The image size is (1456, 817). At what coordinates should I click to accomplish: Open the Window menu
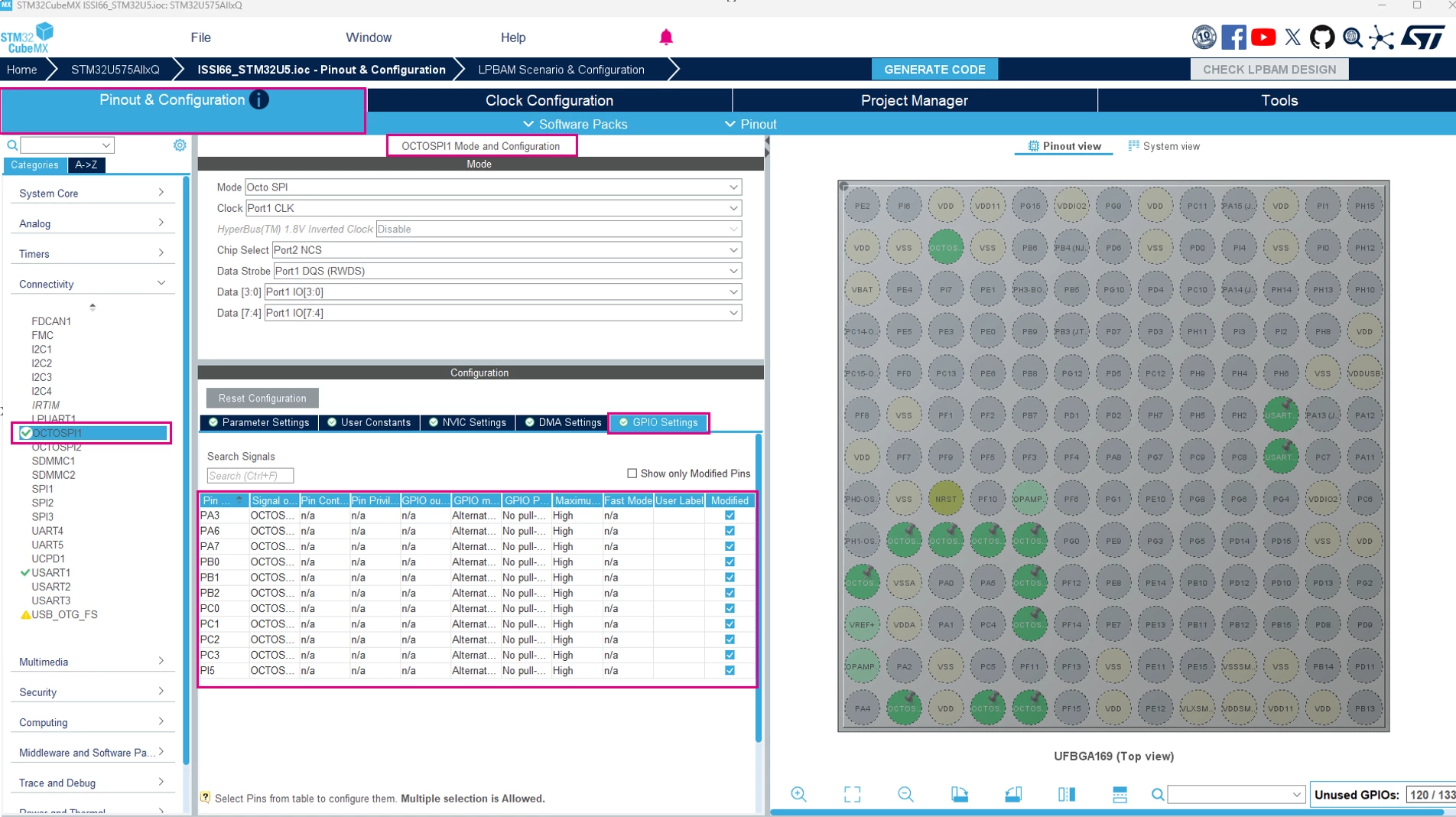point(369,37)
